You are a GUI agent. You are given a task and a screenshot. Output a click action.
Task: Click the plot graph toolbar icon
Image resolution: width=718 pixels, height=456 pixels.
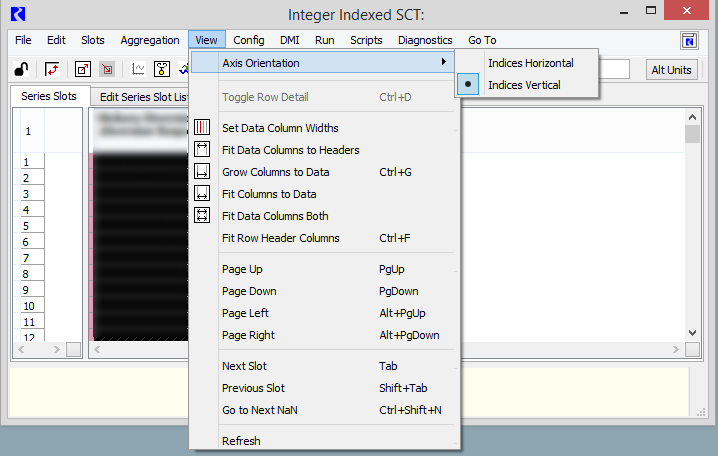[138, 69]
